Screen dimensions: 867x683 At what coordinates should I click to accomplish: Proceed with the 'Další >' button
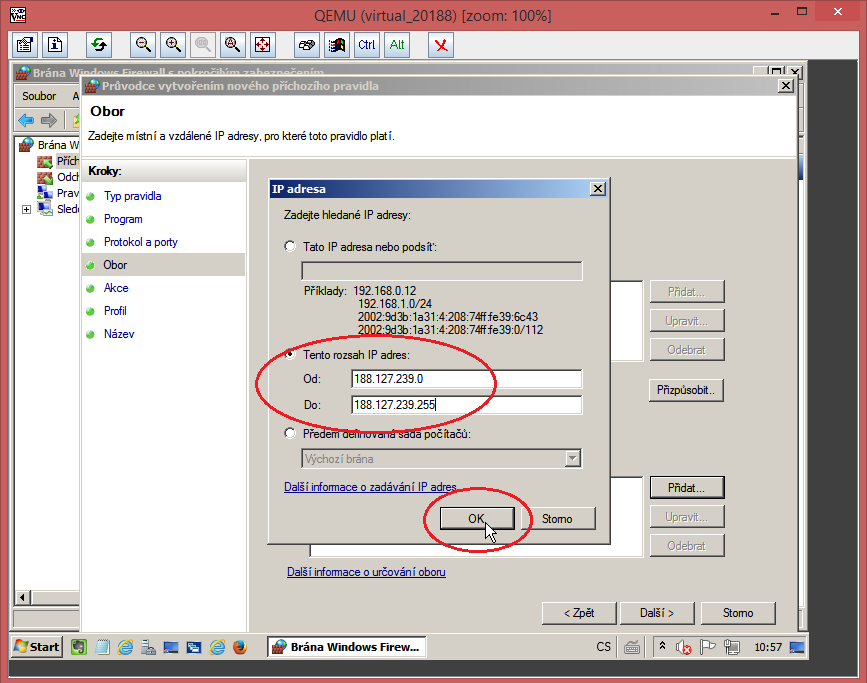[657, 613]
